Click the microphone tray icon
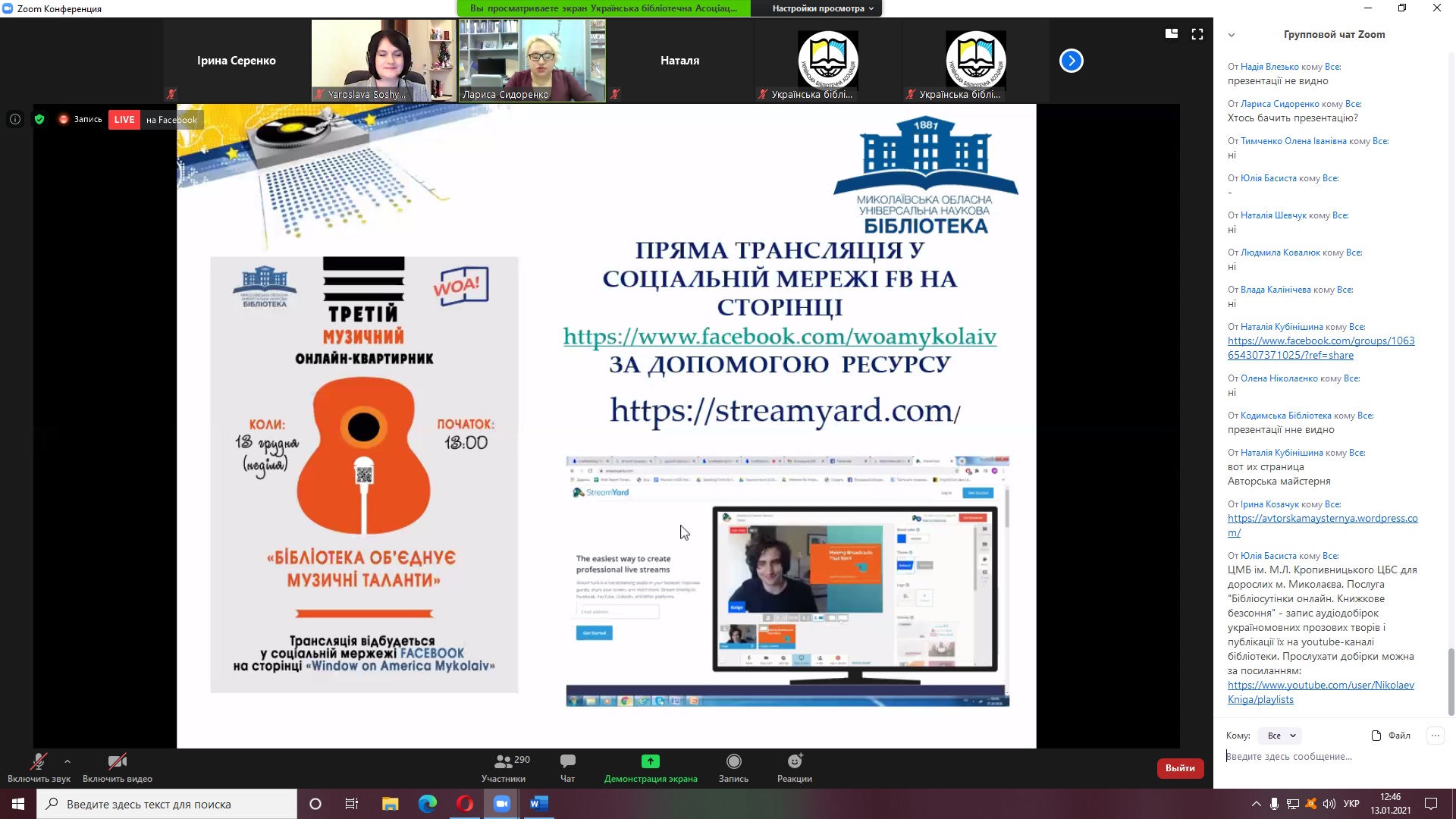Viewport: 1456px width, 819px height. click(1274, 804)
